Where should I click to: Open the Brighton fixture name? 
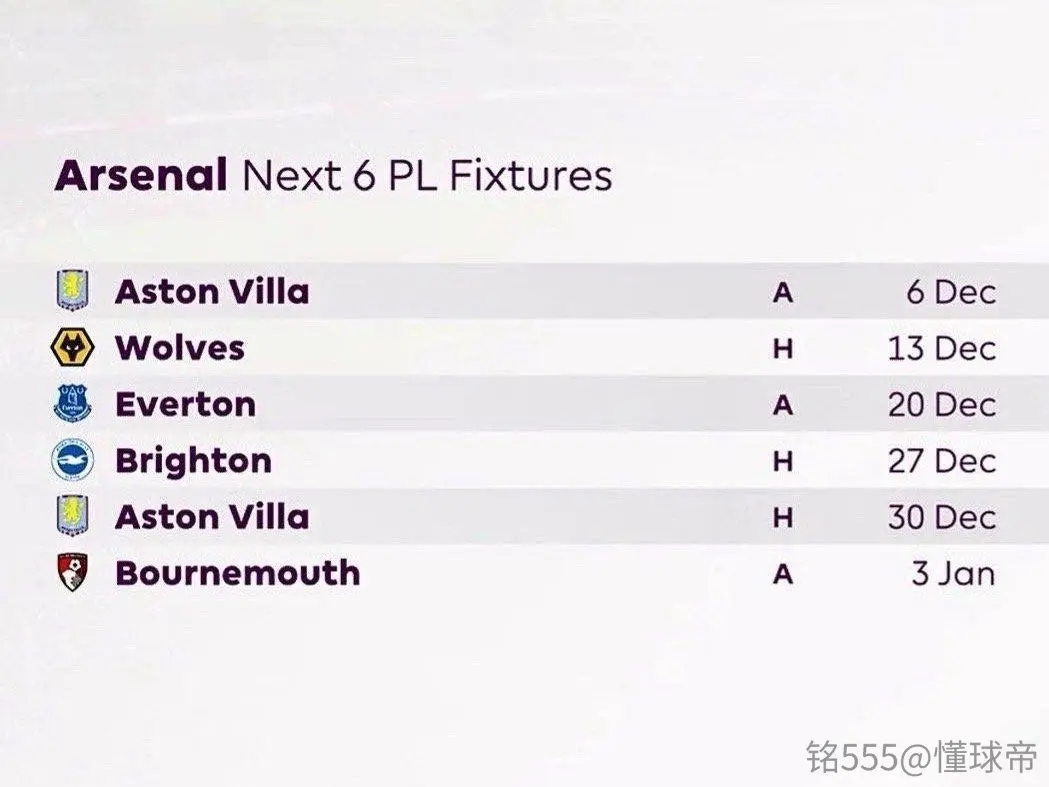(193, 461)
